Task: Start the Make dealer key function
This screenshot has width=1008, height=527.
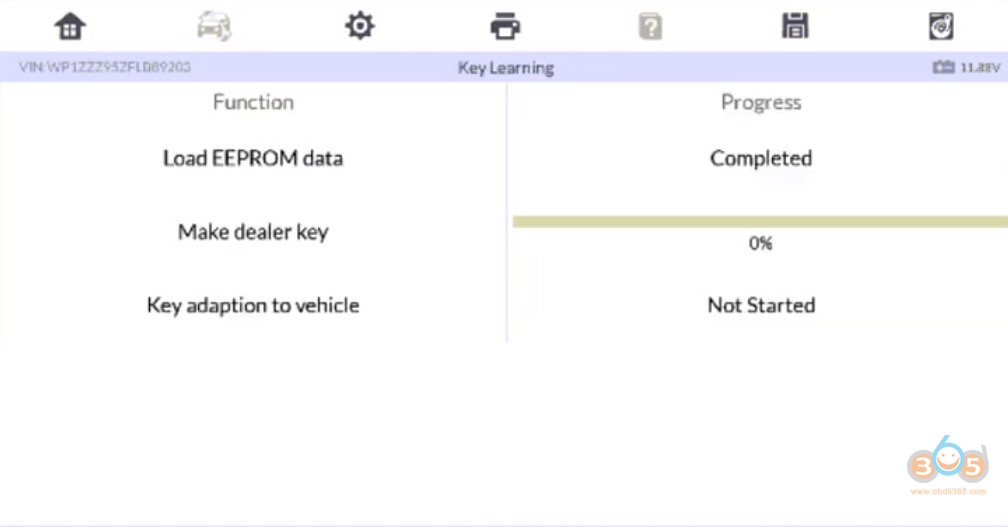Action: pyautogui.click(x=253, y=232)
